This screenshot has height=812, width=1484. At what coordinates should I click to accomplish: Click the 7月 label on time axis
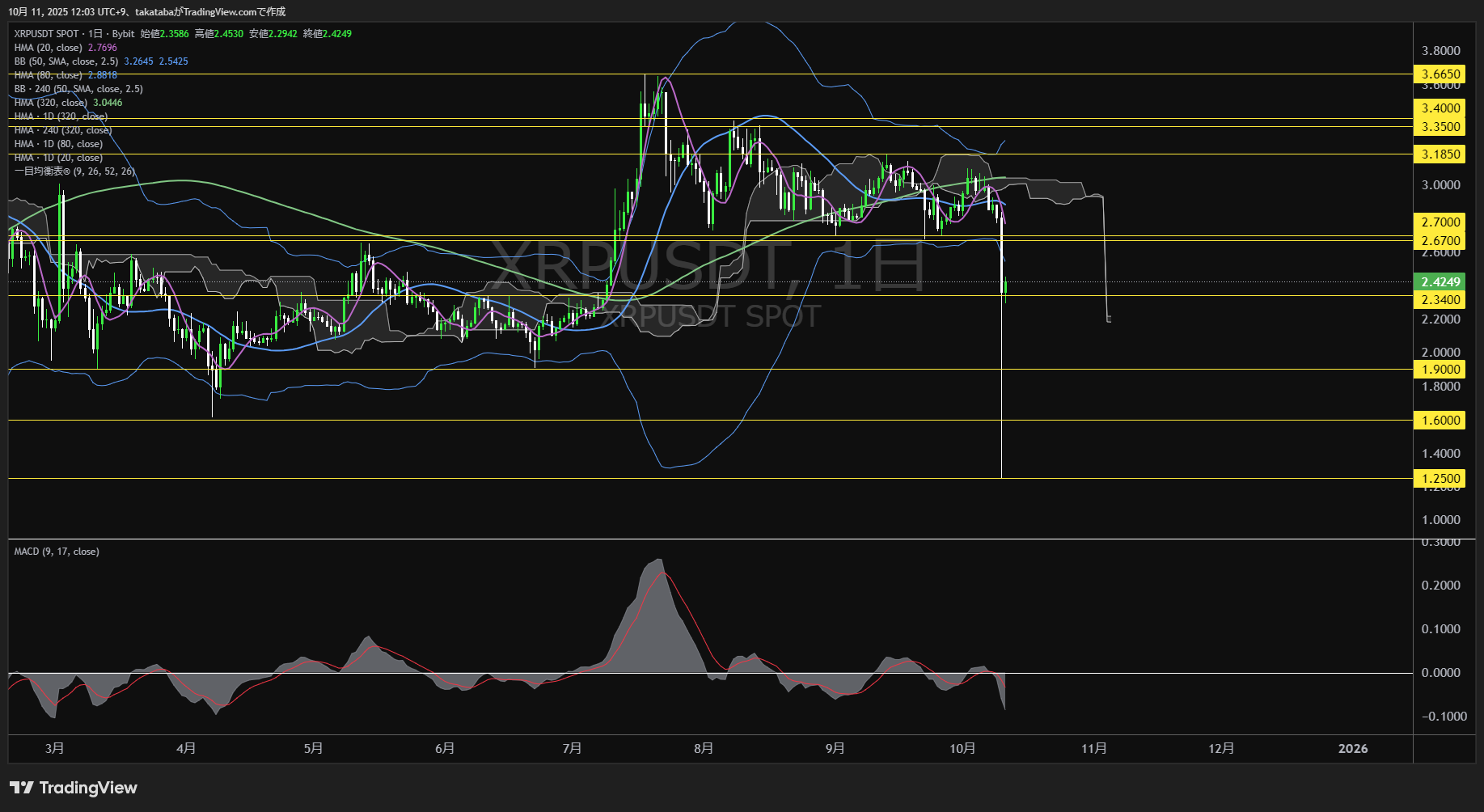(x=572, y=749)
